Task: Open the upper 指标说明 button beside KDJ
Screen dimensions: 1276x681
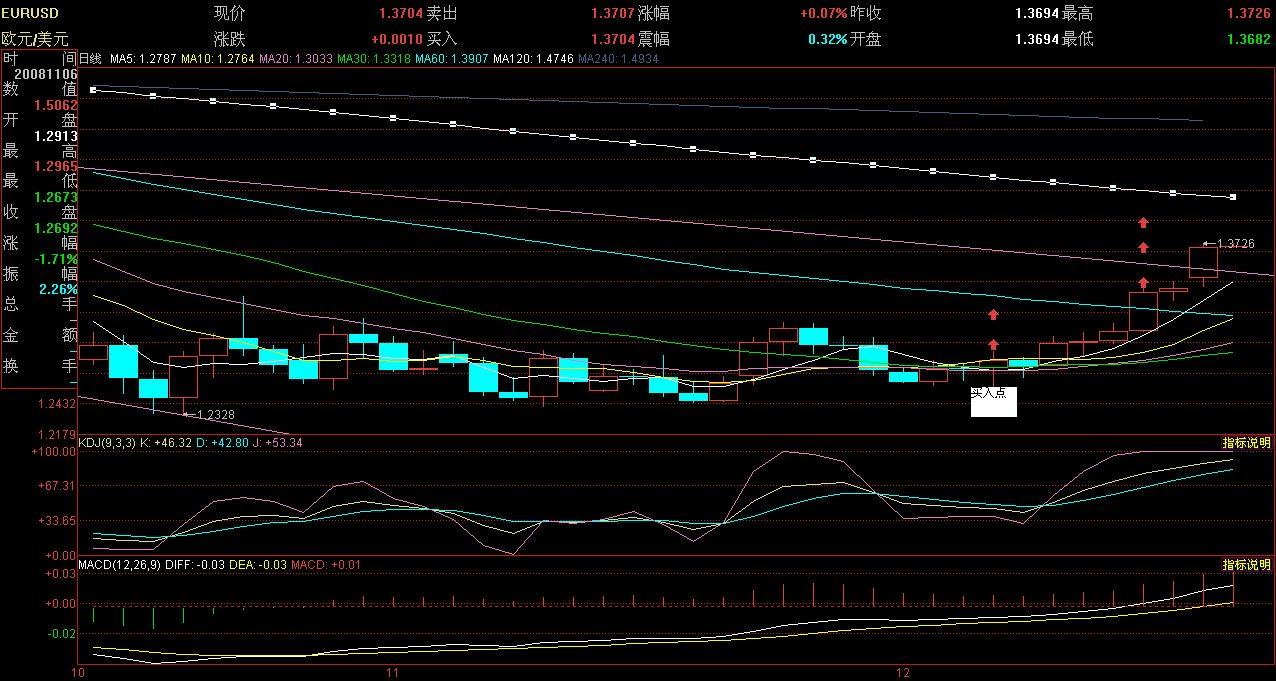Action: [x=1247, y=443]
